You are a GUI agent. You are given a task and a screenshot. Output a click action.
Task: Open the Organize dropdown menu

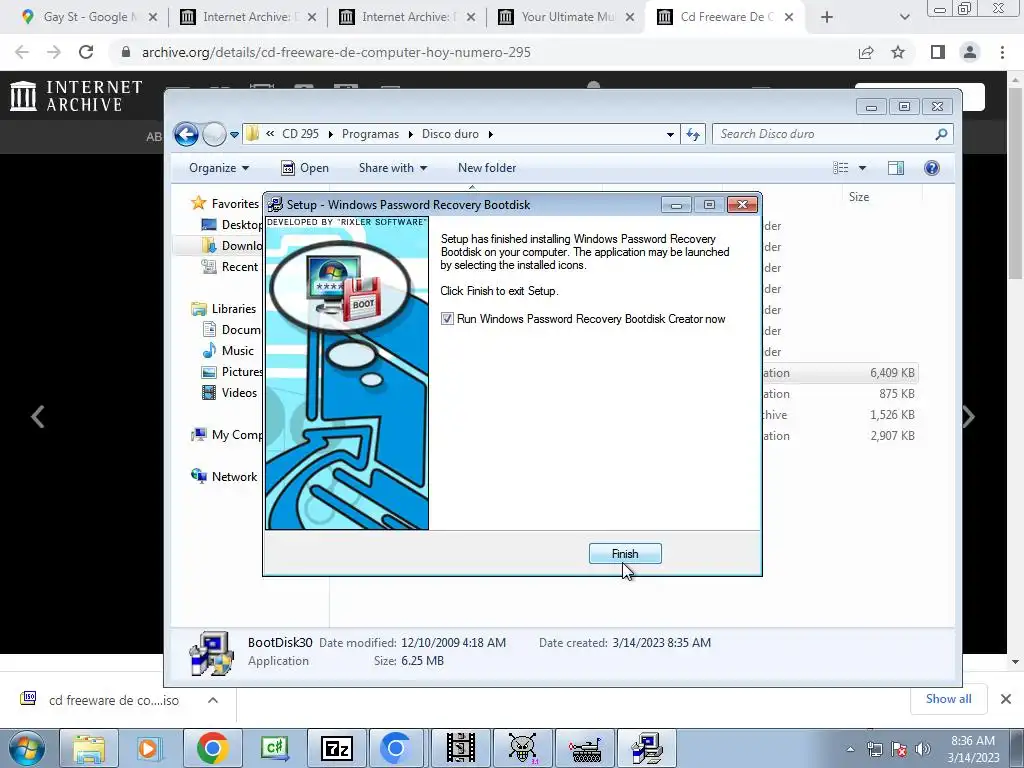pyautogui.click(x=219, y=168)
